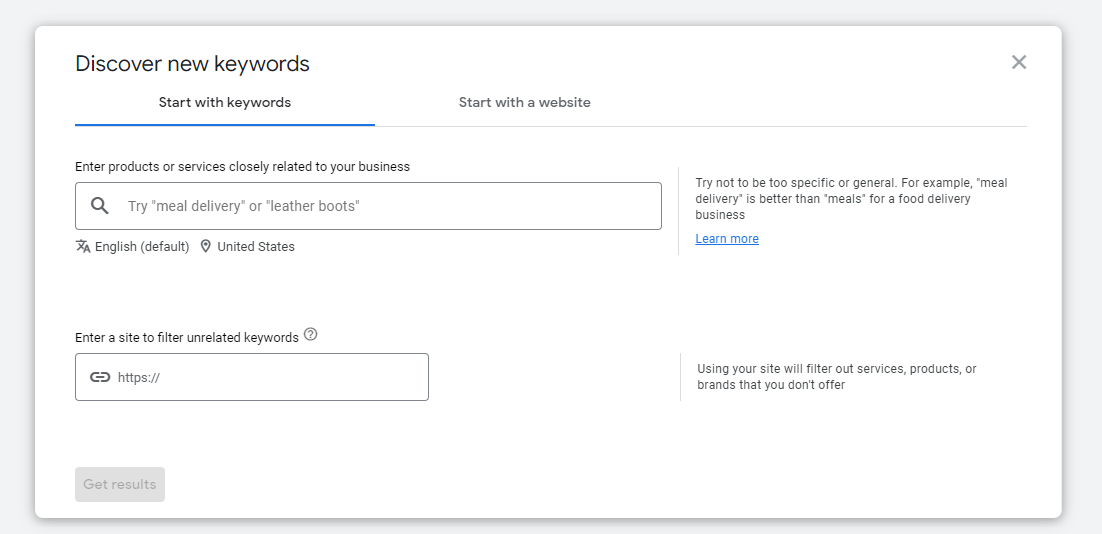
Task: Click the help question mark icon
Action: 310,335
